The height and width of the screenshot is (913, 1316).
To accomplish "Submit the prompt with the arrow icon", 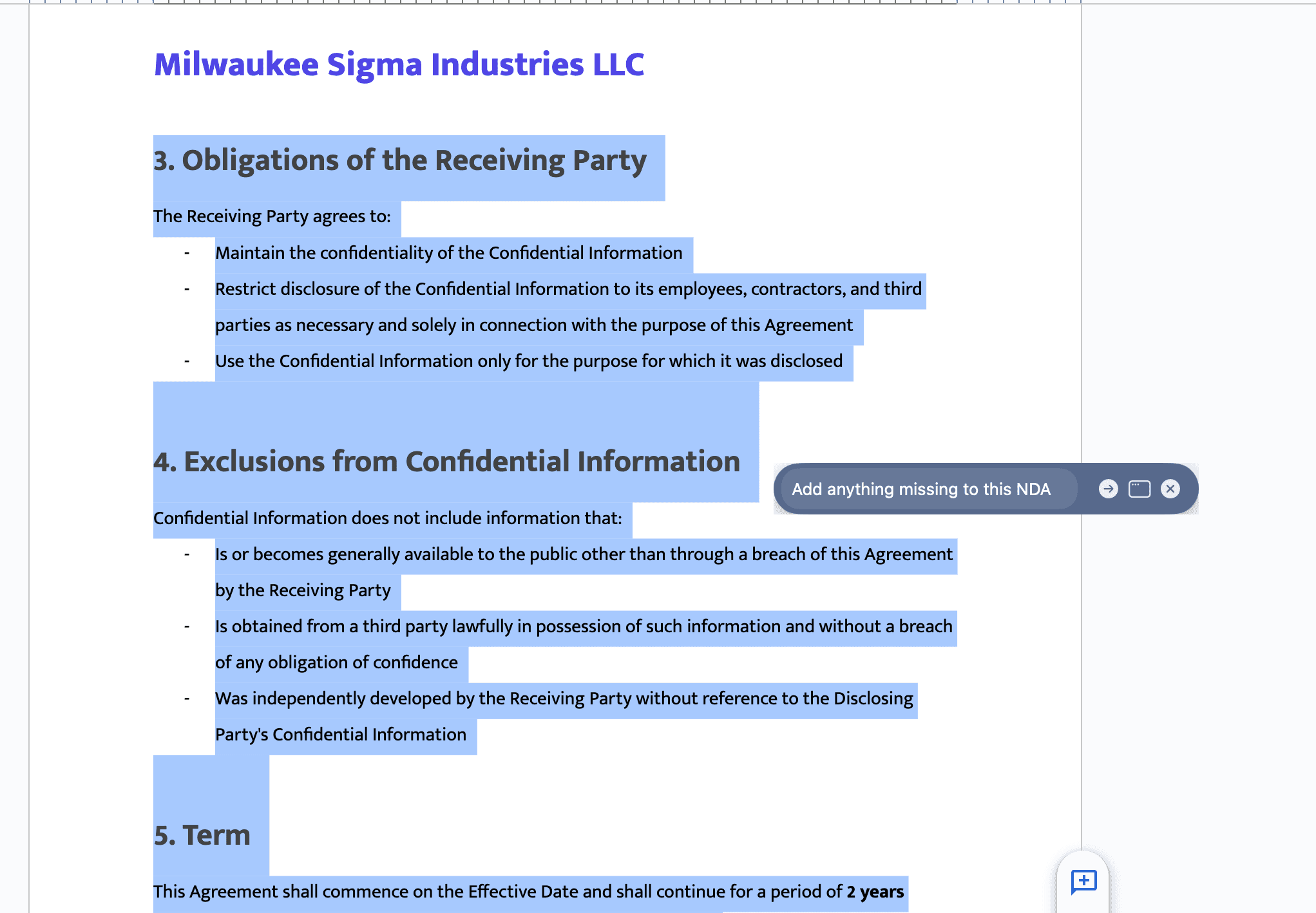I will [x=1108, y=489].
